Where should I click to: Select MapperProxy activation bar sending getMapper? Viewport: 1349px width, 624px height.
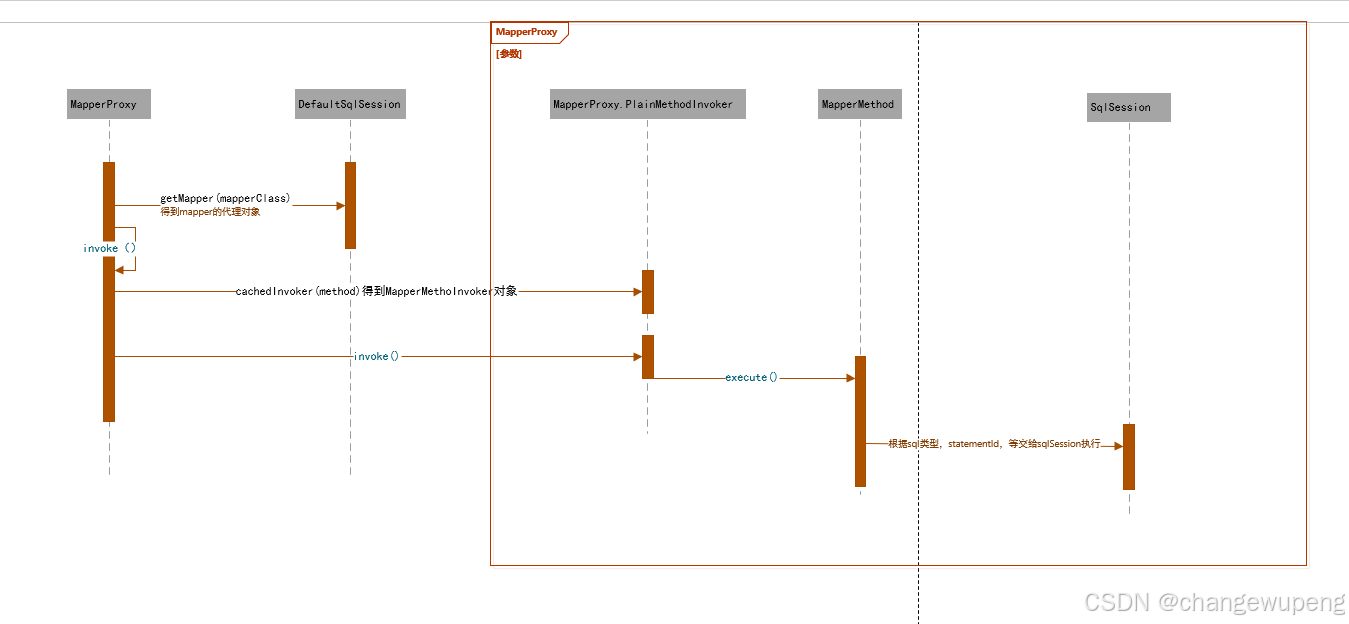(109, 201)
